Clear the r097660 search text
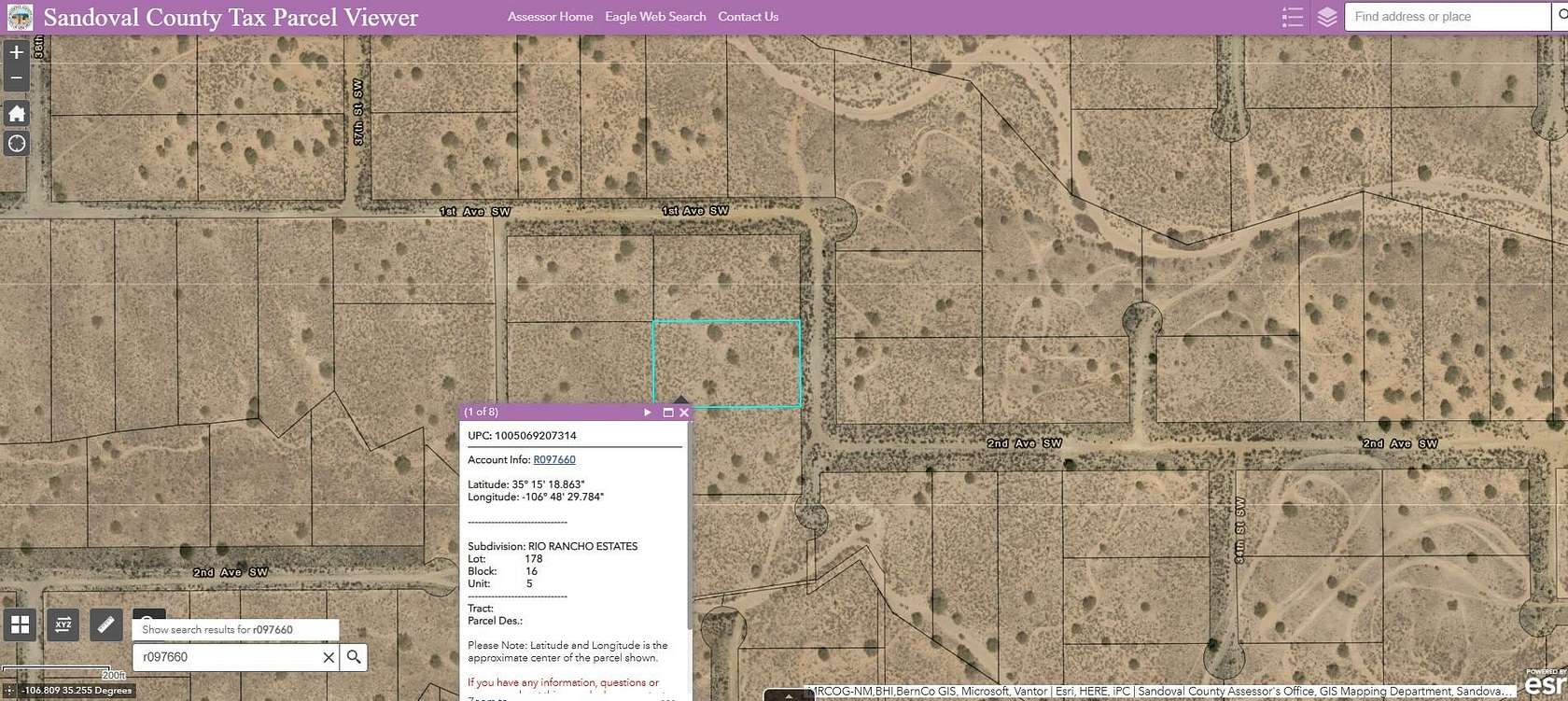Viewport: 1568px width, 701px height. tap(329, 657)
